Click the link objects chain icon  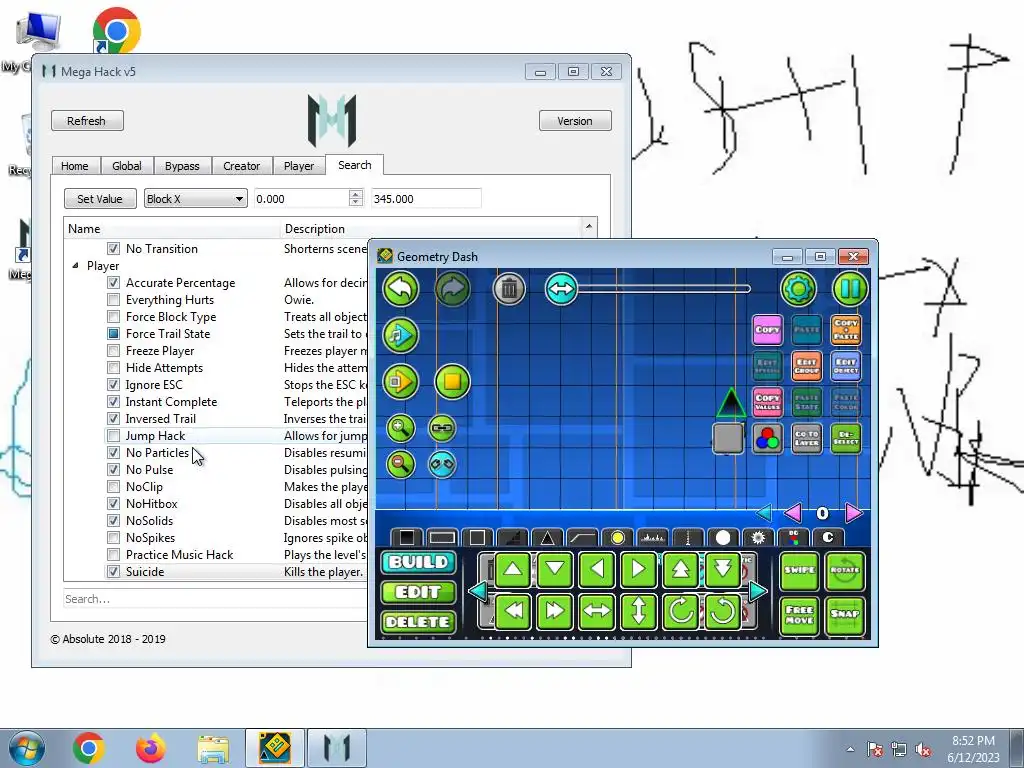[442, 428]
